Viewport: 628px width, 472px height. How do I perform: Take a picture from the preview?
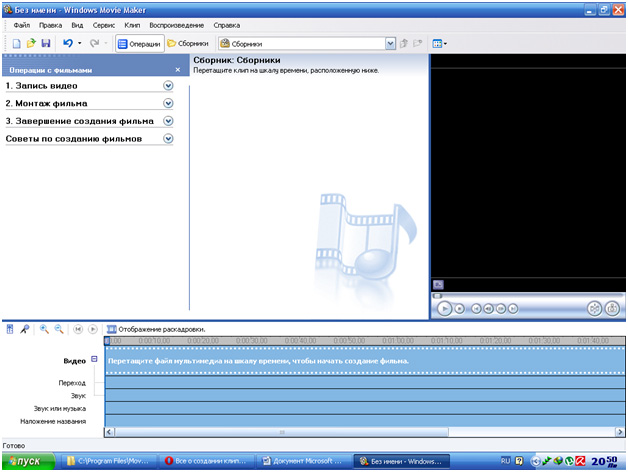[x=612, y=309]
